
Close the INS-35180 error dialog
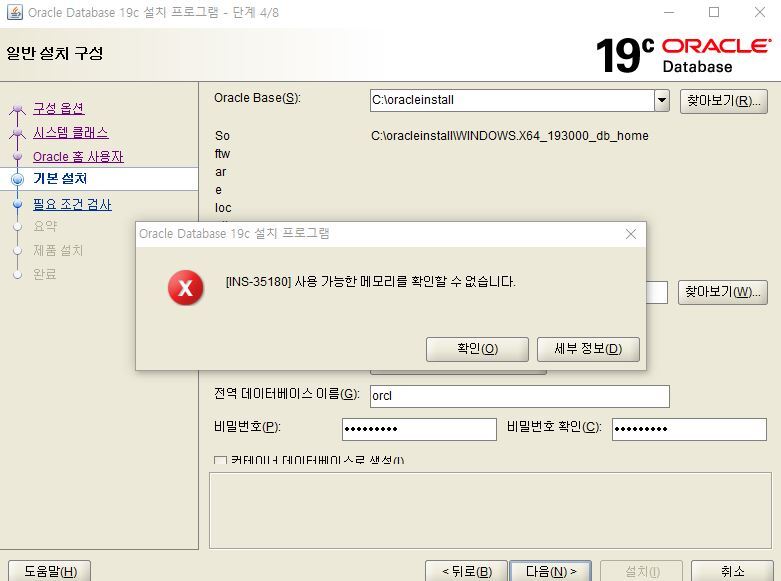point(631,234)
